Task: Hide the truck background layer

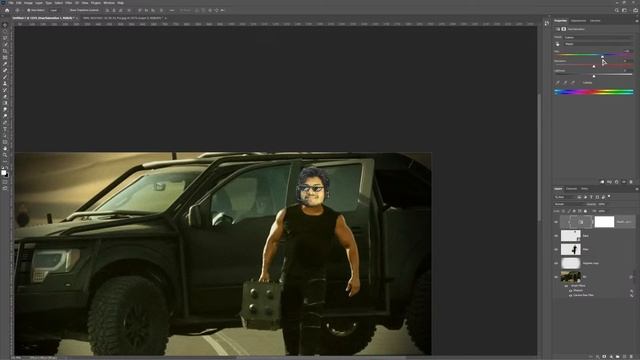Action: tap(556, 277)
